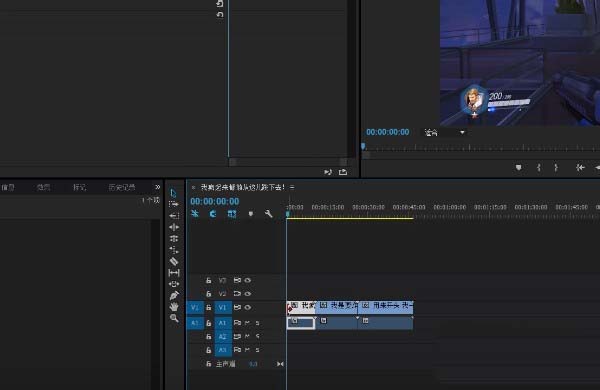Toggle A2 track targeting button
This screenshot has width=600, height=390.
223,336
